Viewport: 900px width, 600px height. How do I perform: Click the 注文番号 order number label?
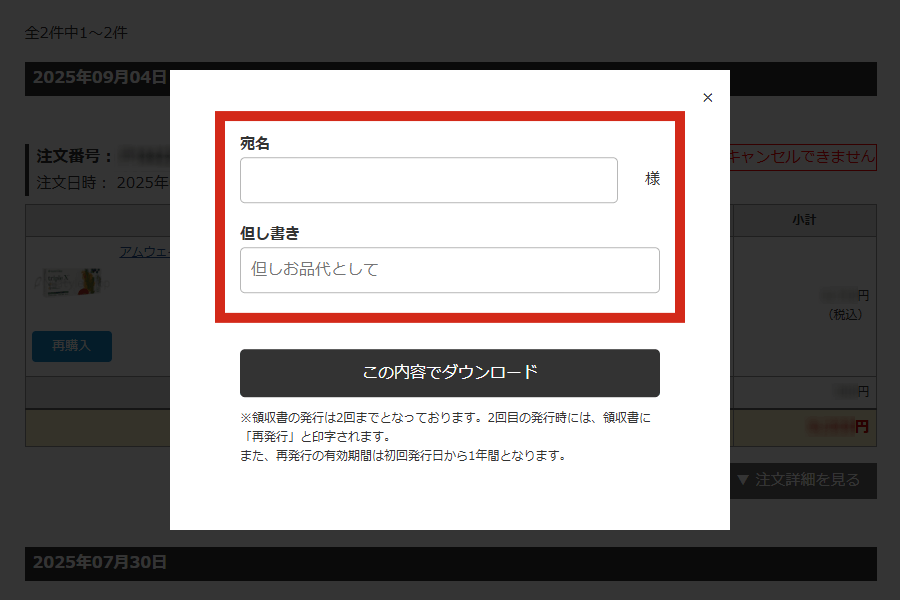(x=75, y=157)
